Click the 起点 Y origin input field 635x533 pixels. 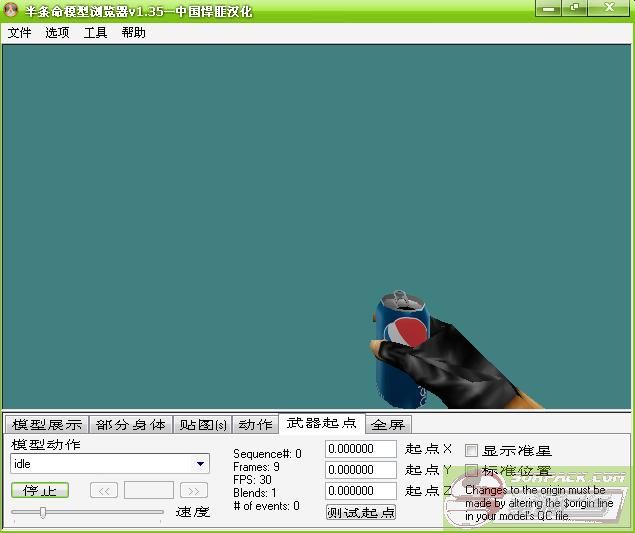361,470
